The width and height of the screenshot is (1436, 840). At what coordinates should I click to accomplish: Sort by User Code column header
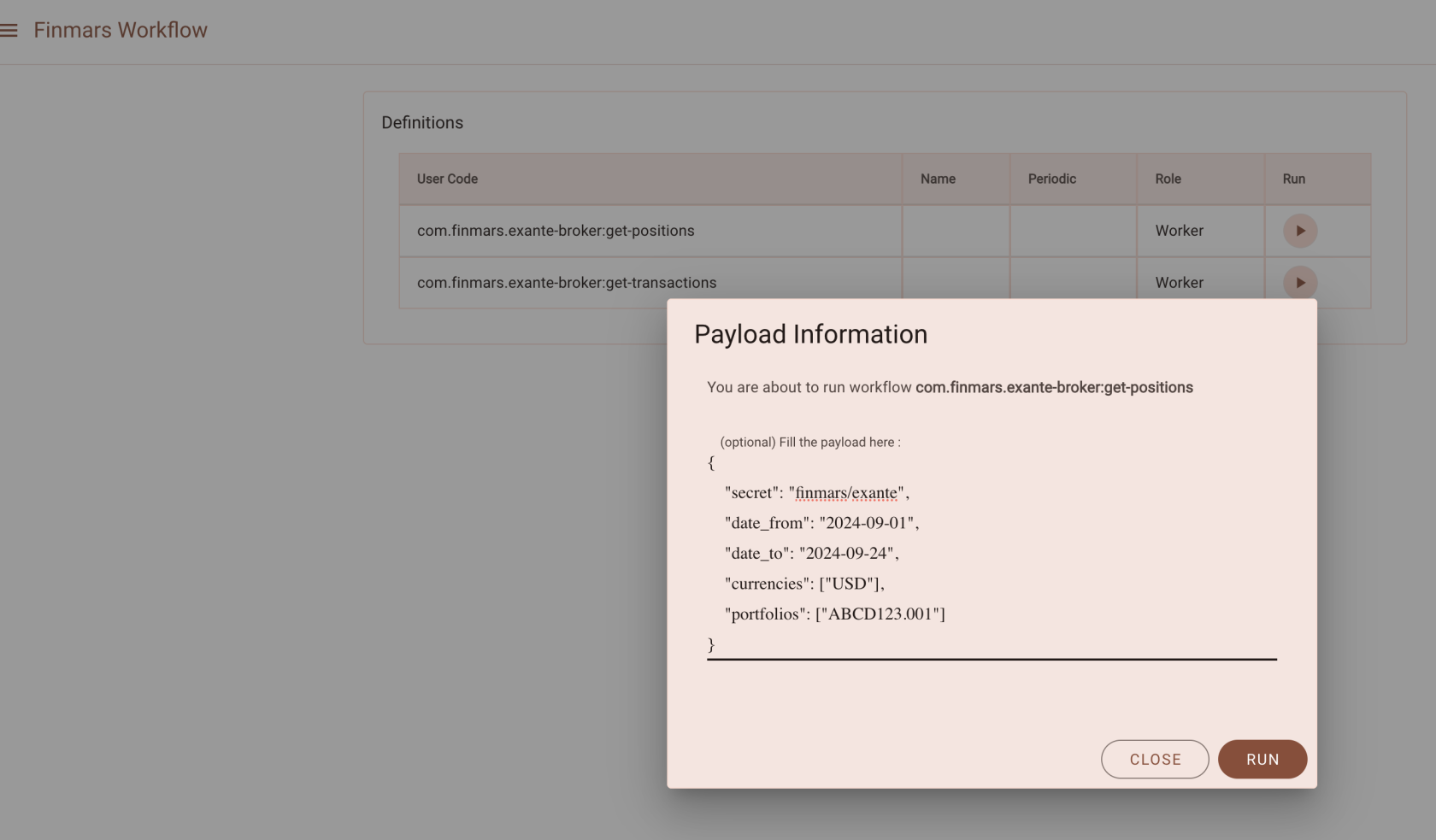pos(447,179)
